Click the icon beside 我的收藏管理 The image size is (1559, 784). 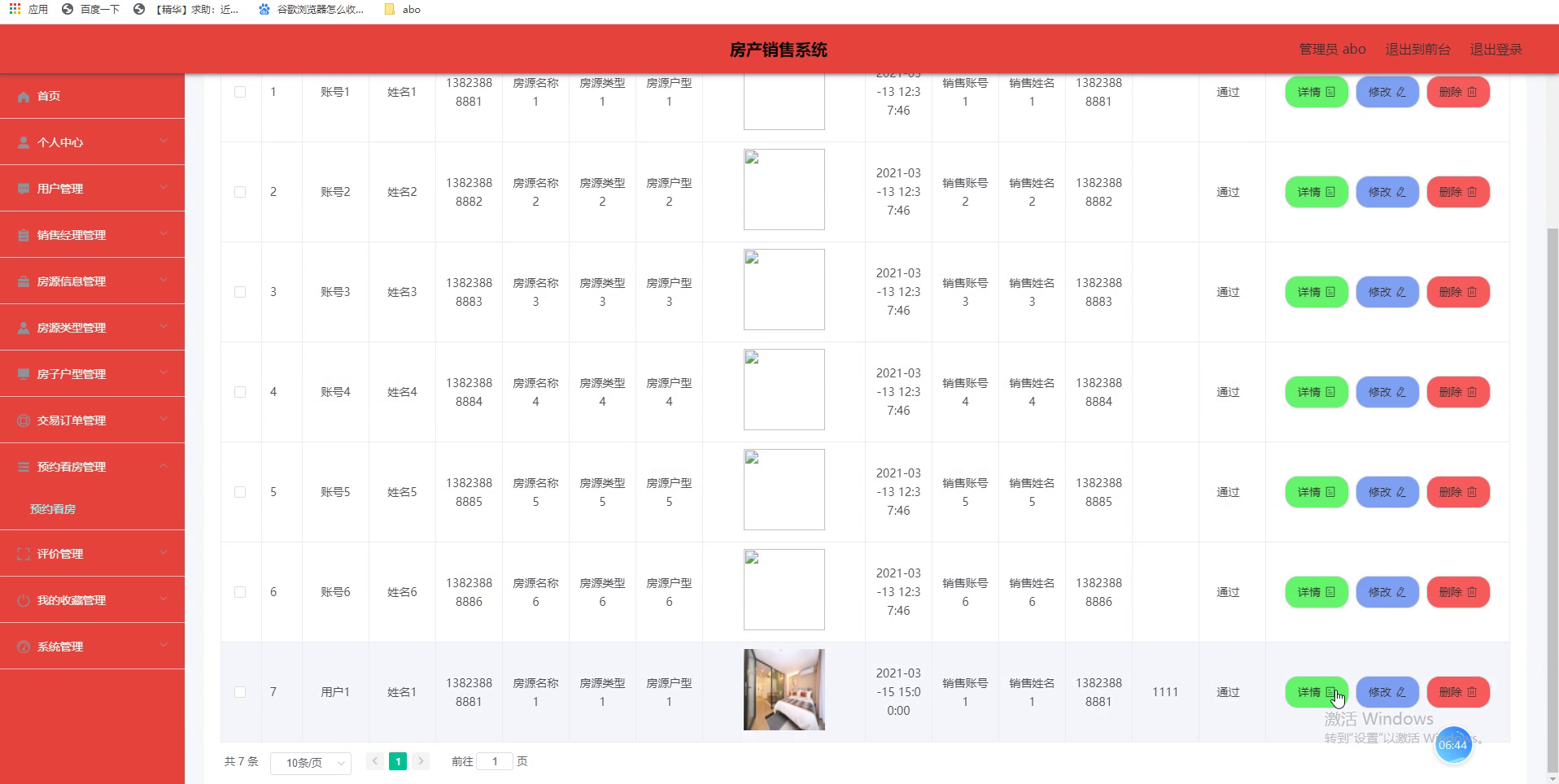[24, 600]
